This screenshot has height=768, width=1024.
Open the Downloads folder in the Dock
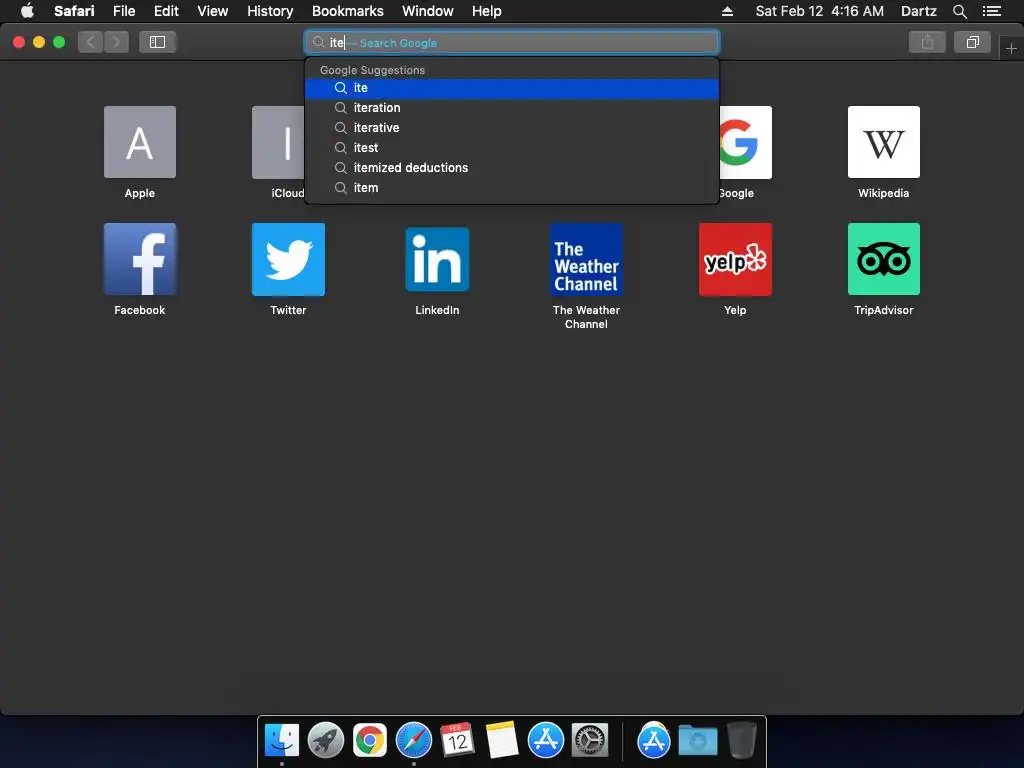tap(697, 741)
